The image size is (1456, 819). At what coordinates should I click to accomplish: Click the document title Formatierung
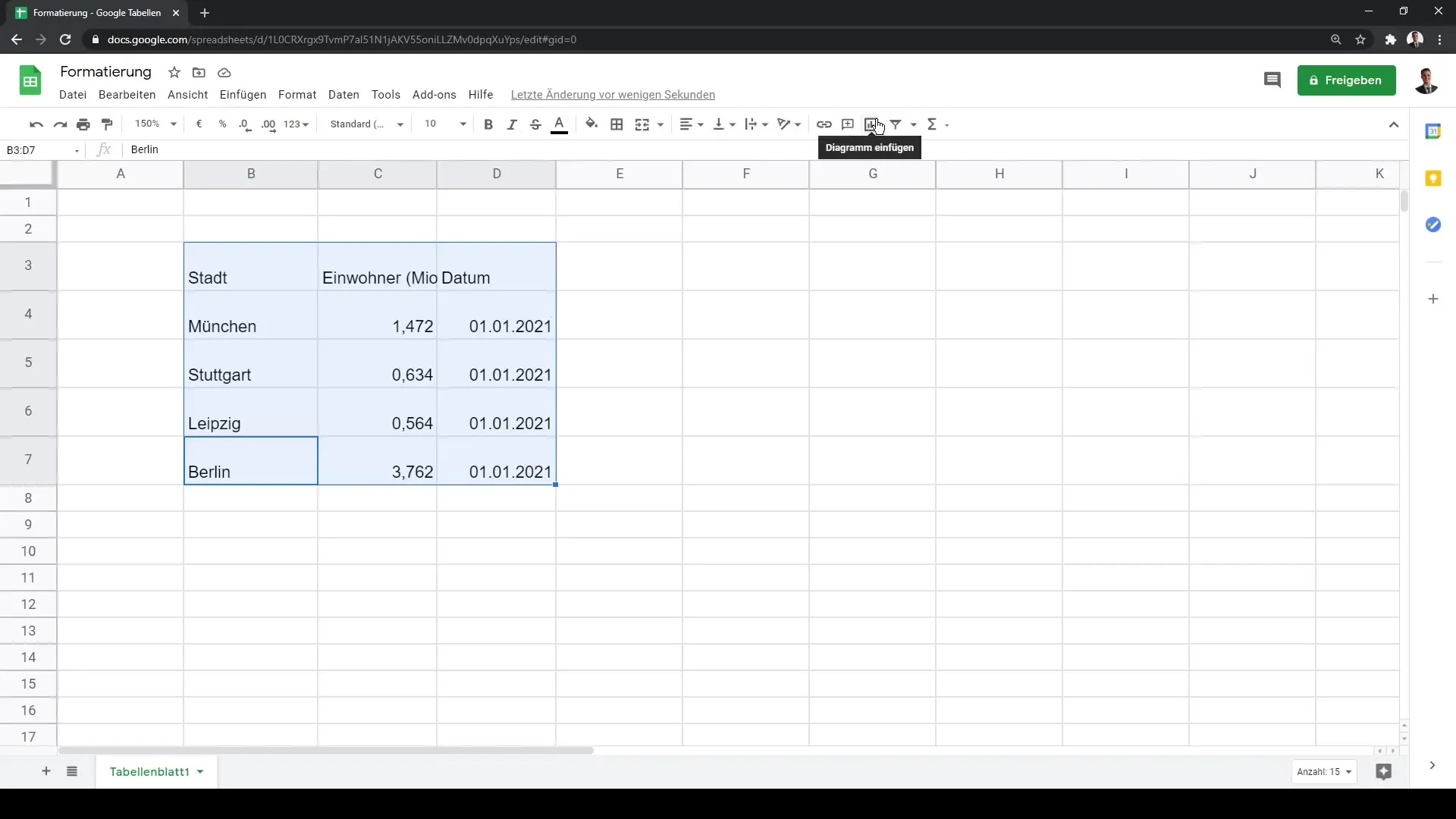point(106,72)
